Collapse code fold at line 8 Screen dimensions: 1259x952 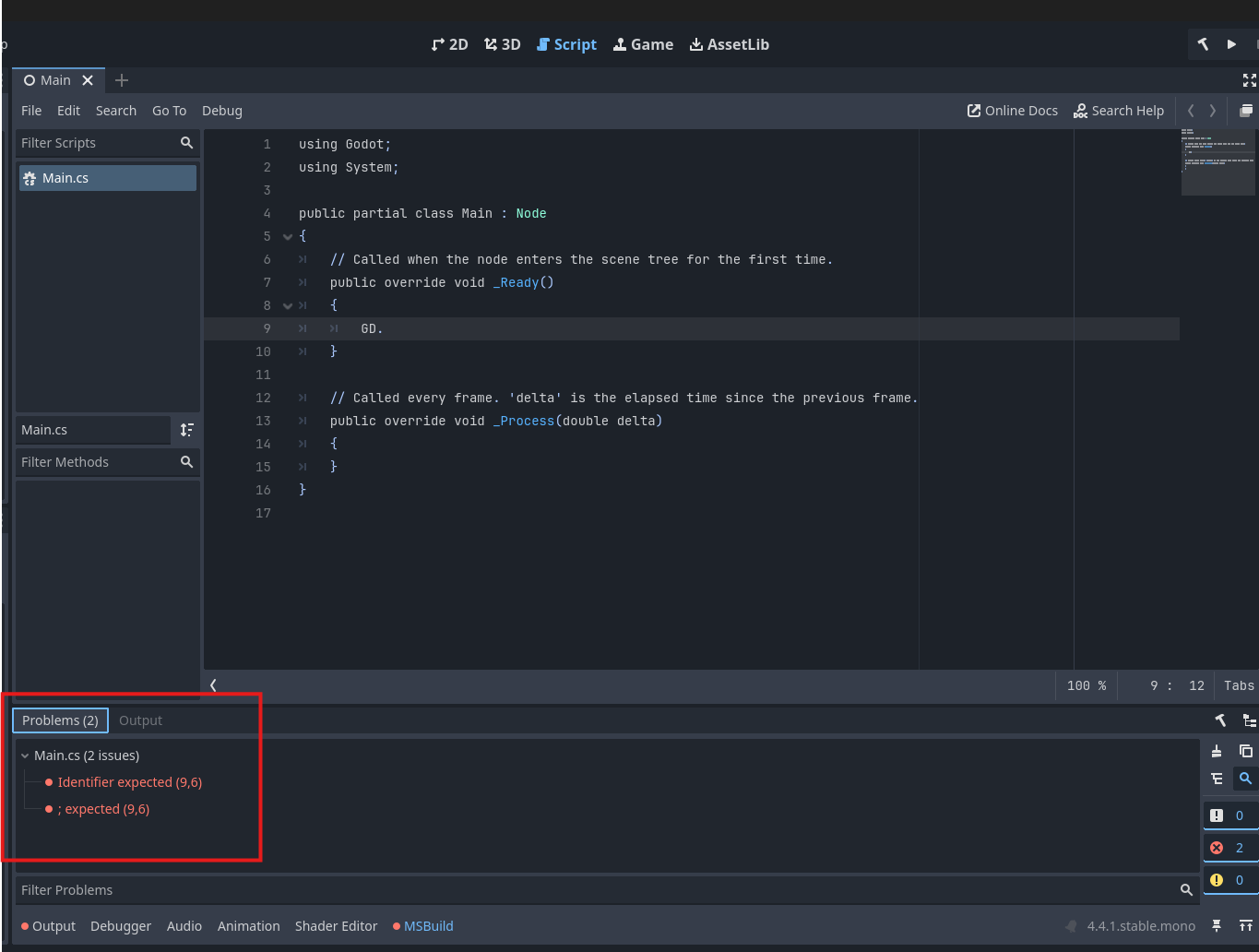click(x=288, y=306)
